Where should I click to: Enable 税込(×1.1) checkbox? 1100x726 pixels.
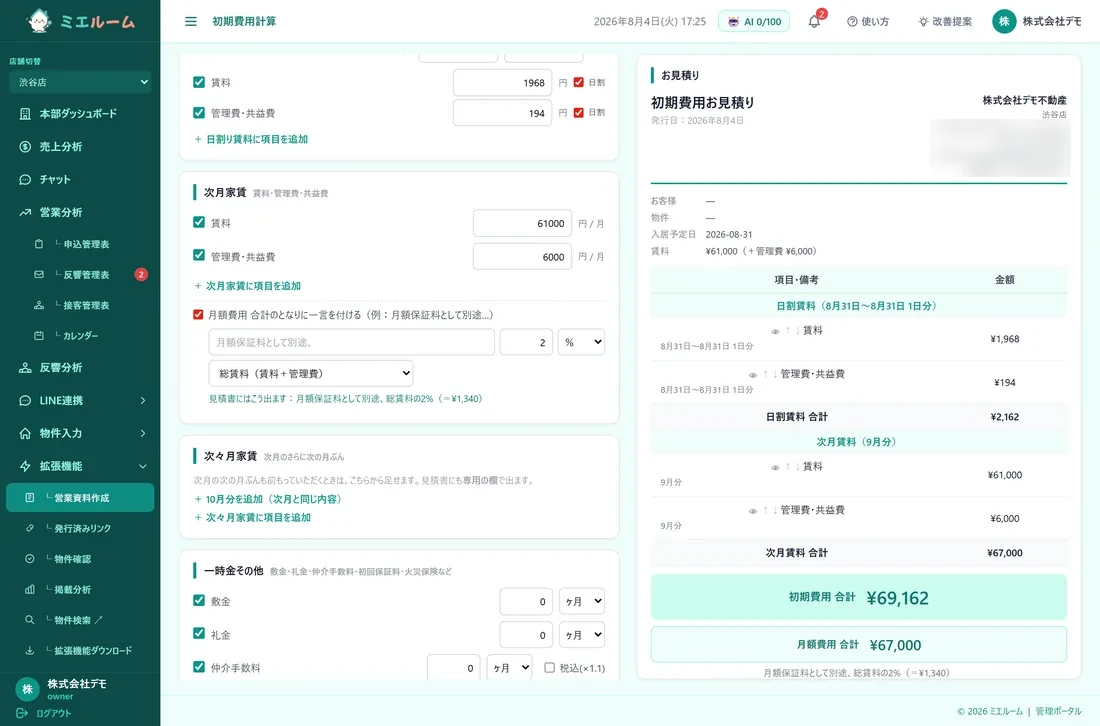(549, 668)
